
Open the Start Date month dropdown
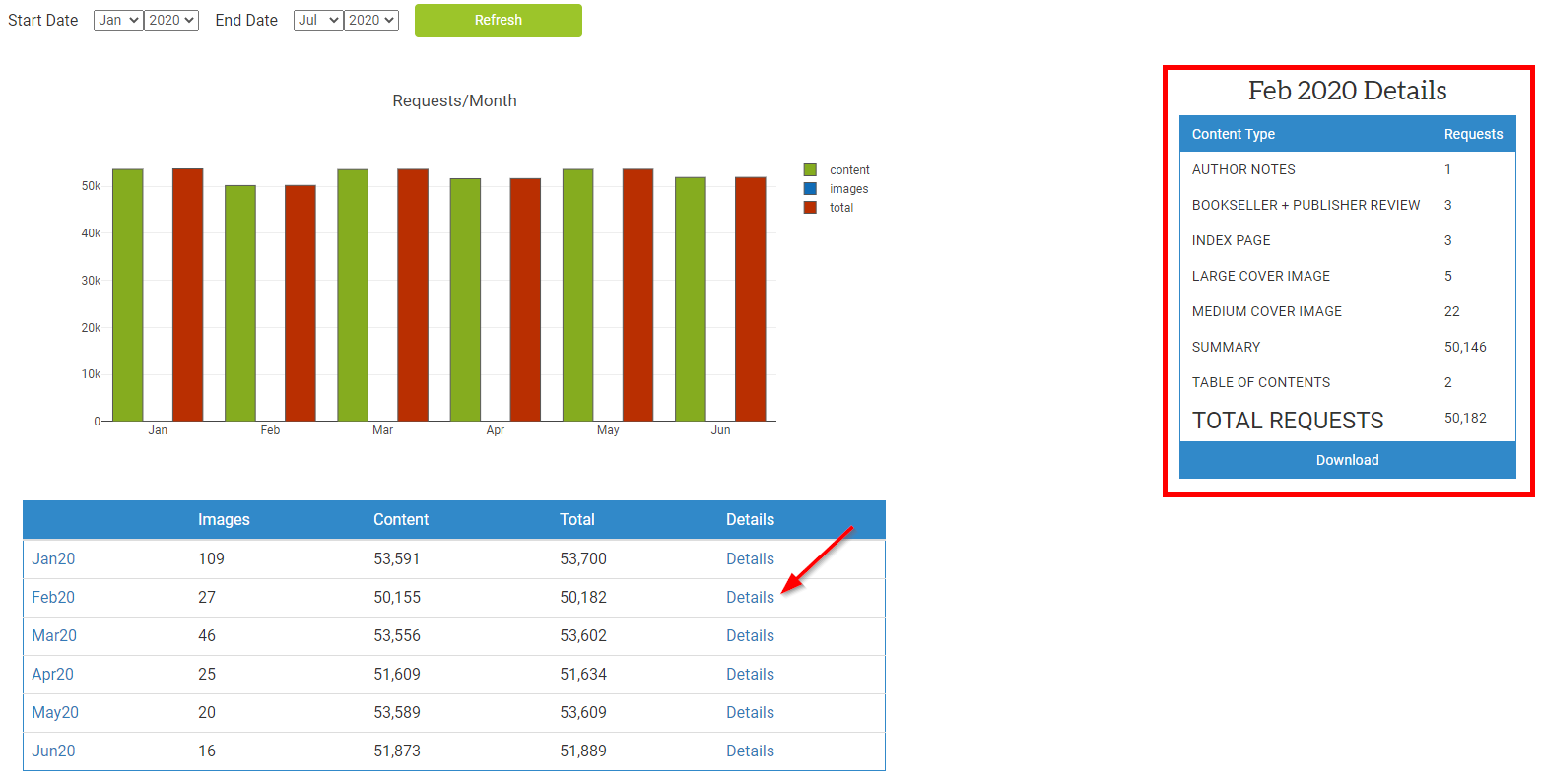click(117, 19)
